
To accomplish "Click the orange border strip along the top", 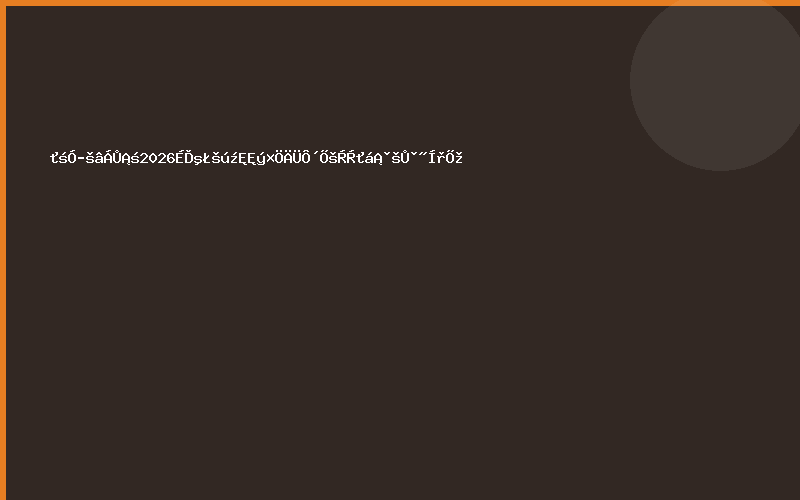I will pos(400,3).
